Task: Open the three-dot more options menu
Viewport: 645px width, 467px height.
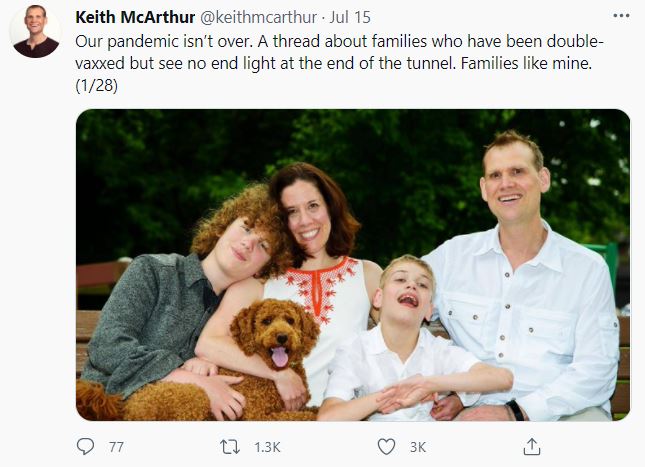Action: pyautogui.click(x=621, y=19)
